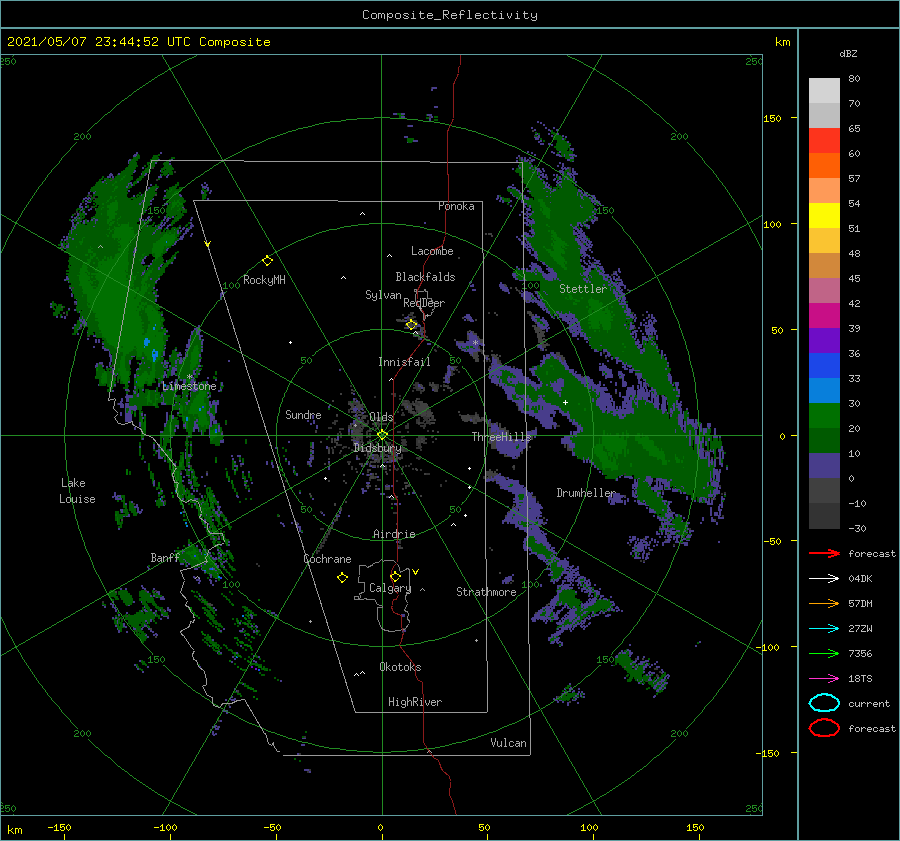Click the red forecast arrow in legend

(824, 553)
